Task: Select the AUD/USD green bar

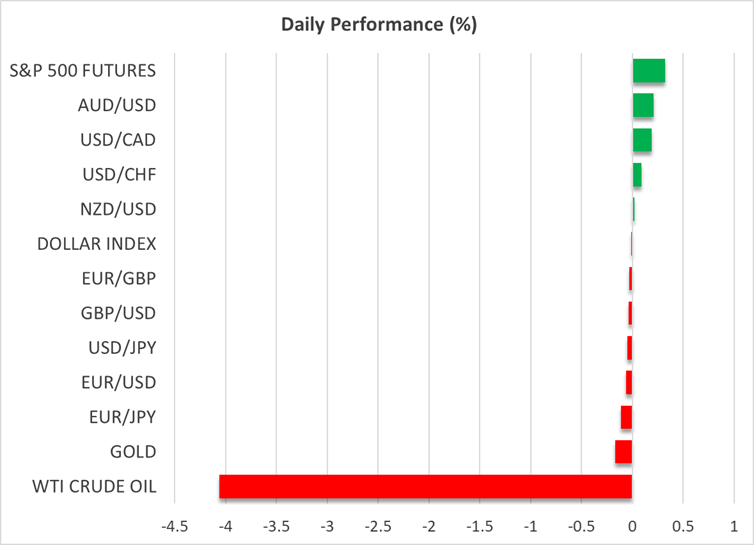Action: click(643, 105)
